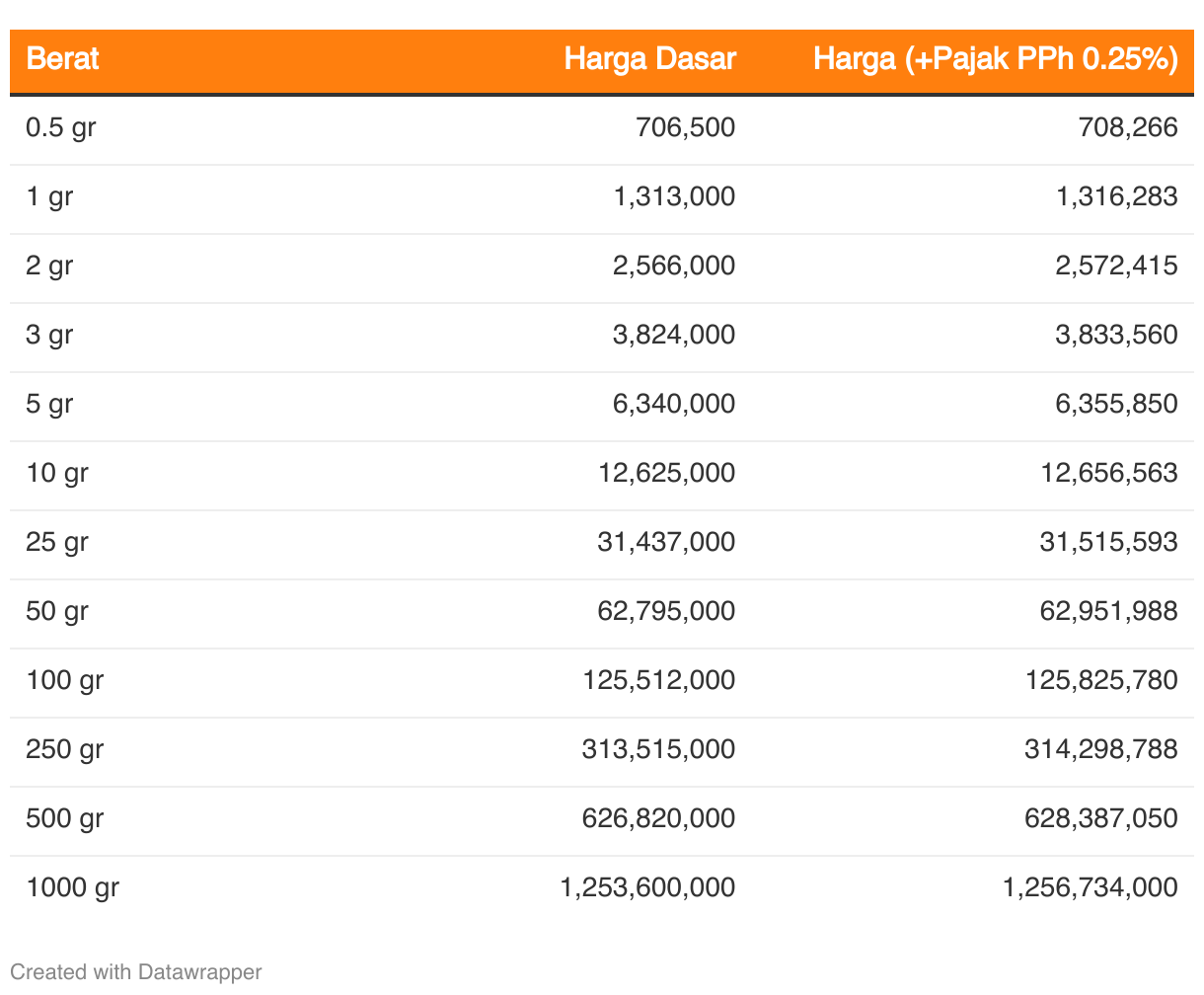This screenshot has width=1204, height=995.
Task: Click the Harga (+Pajak PPh 0.25%) header
Action: [x=996, y=59]
